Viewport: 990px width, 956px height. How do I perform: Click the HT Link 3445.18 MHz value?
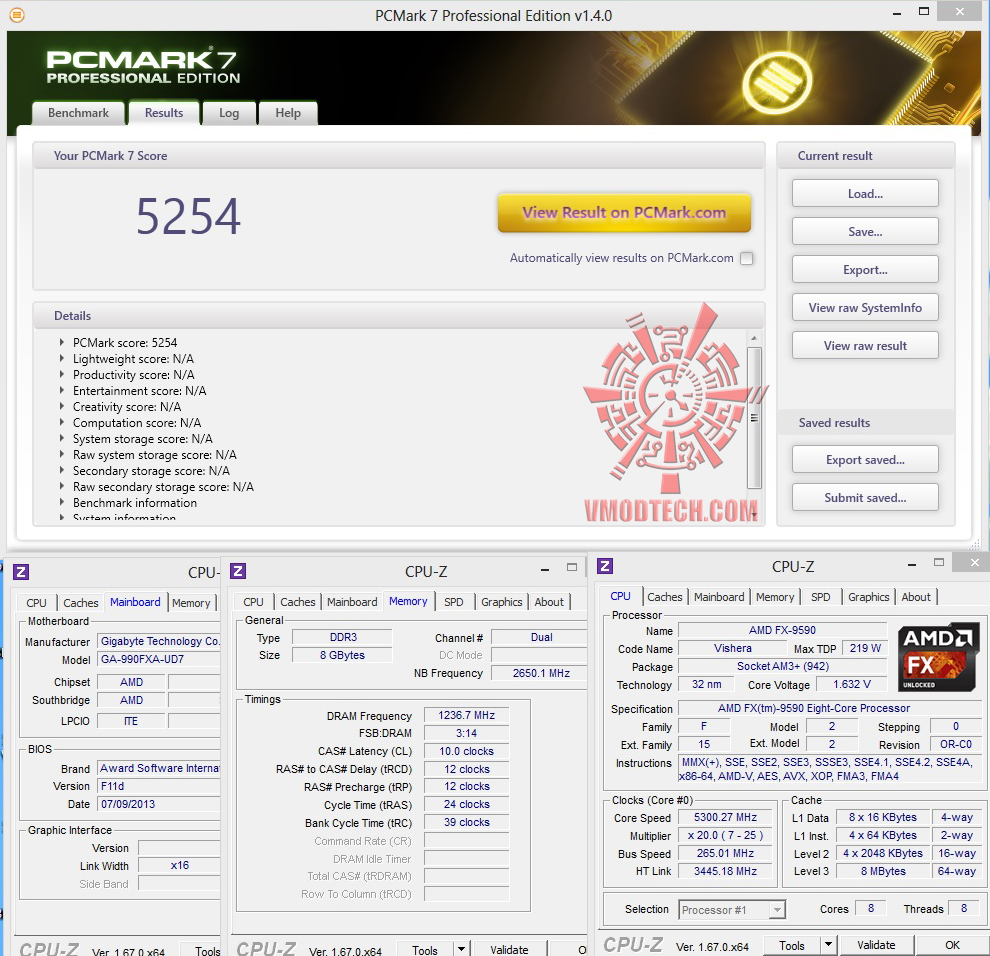pyautogui.click(x=725, y=871)
